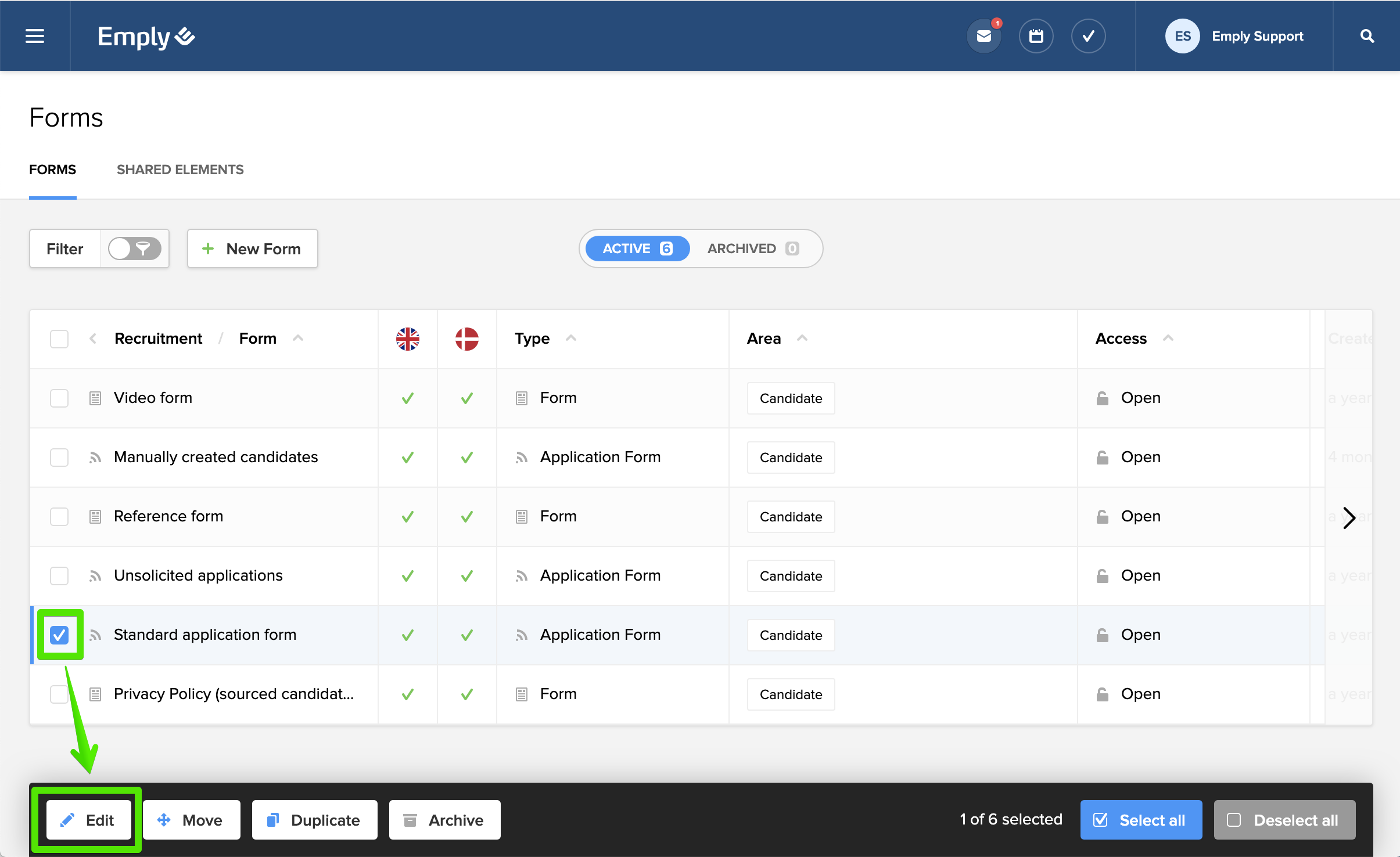Open the calendar icon in header
Screen dimensions: 1400x857
[1036, 36]
